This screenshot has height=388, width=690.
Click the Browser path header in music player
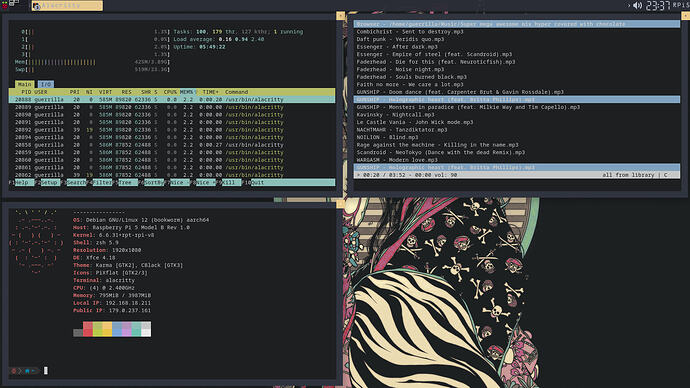[517, 24]
